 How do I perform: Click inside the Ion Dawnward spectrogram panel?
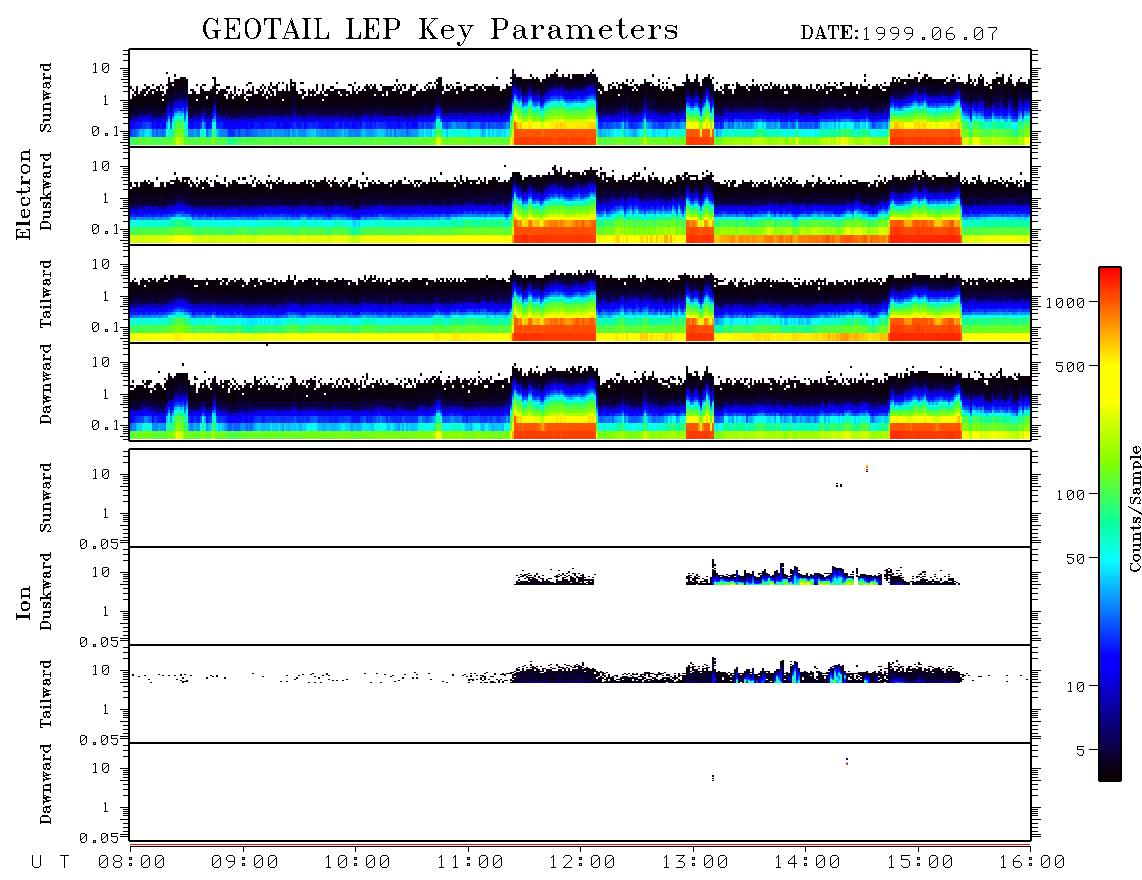point(580,792)
